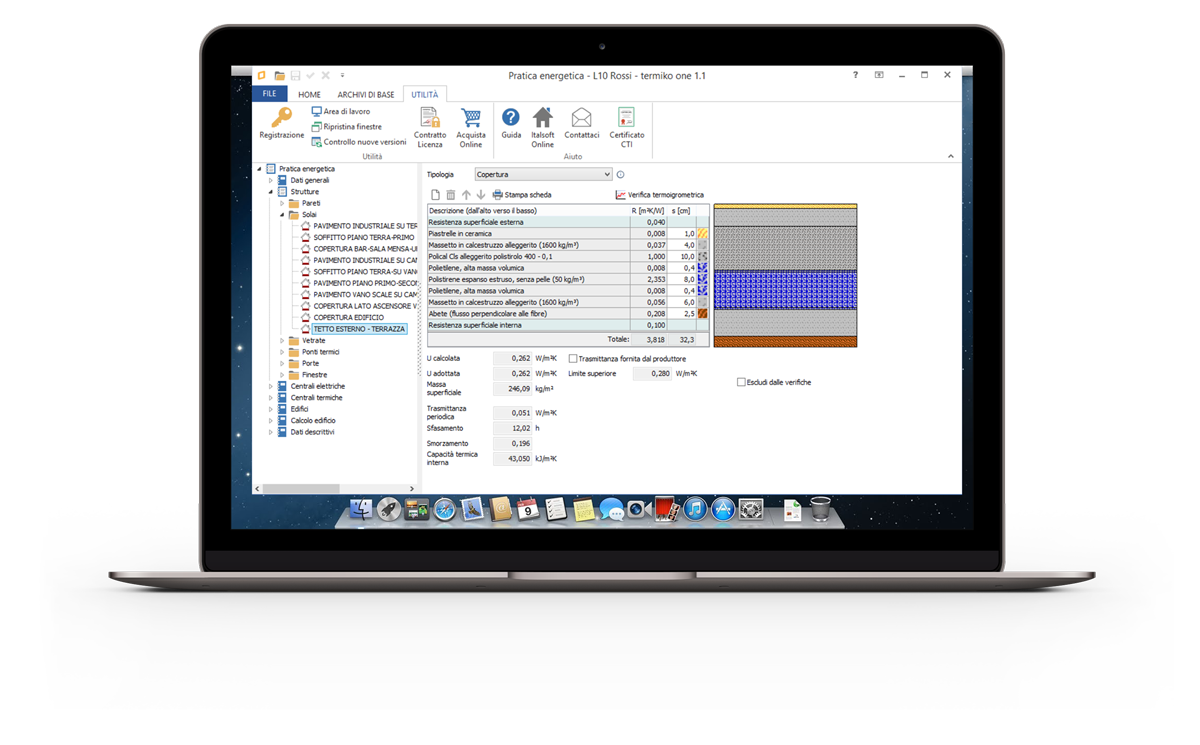Click the Stampa scheda button
Screen dimensions: 1200x745
(522, 195)
